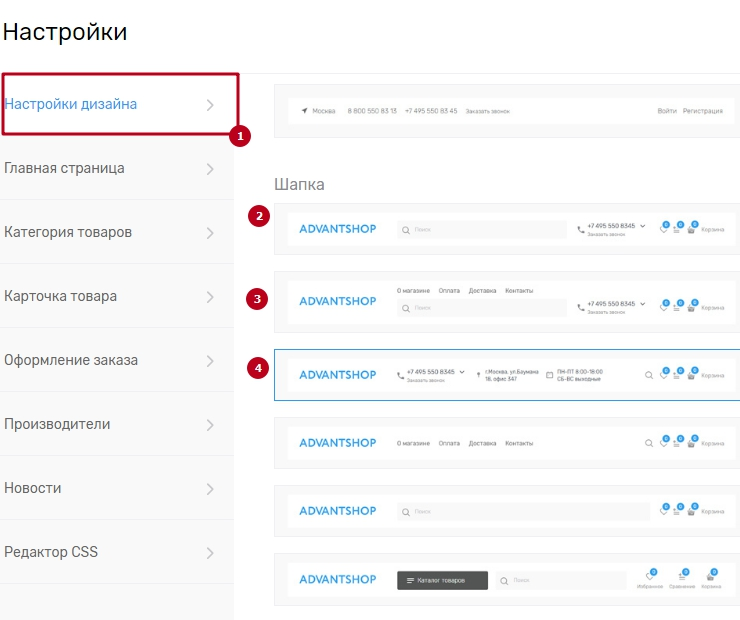The image size is (740, 620).
Task: Select the header template showing address and hours
Action: pos(507,375)
